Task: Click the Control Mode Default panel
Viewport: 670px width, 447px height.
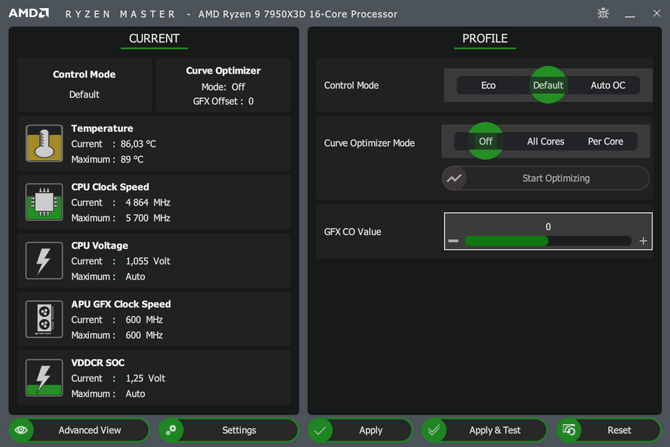Action: tap(84, 85)
